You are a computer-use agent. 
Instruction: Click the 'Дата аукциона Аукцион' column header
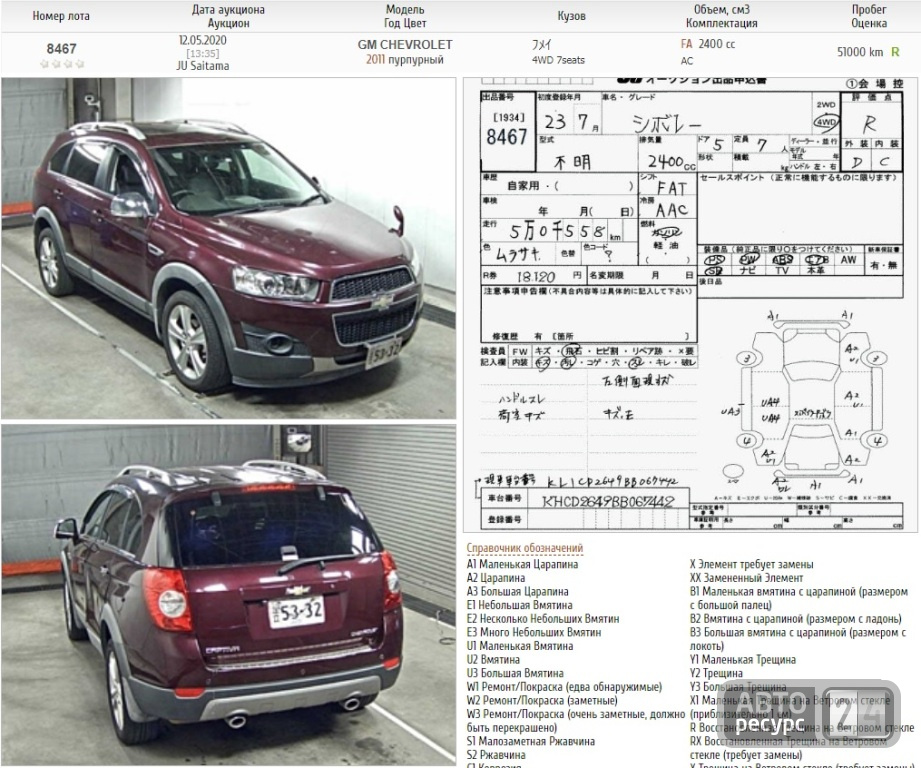click(228, 16)
